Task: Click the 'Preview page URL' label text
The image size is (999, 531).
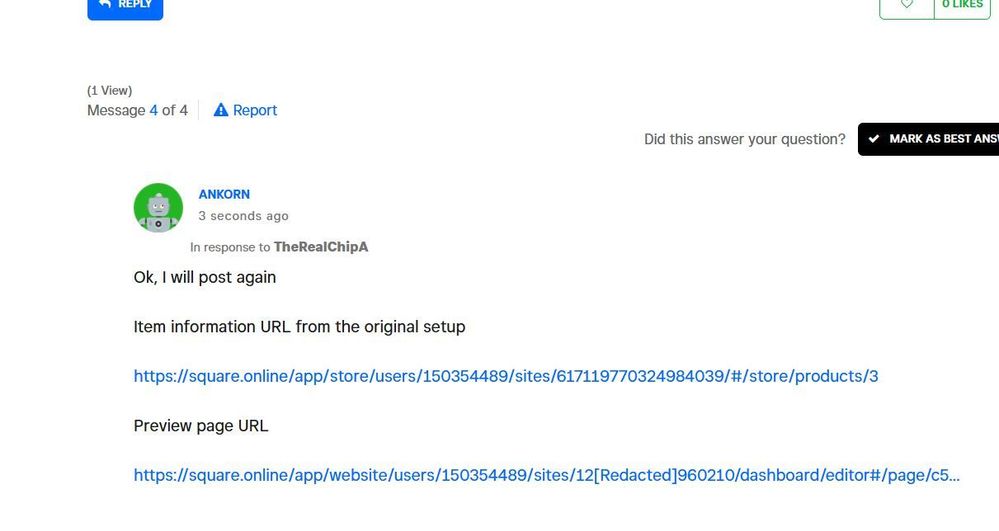Action: [201, 426]
